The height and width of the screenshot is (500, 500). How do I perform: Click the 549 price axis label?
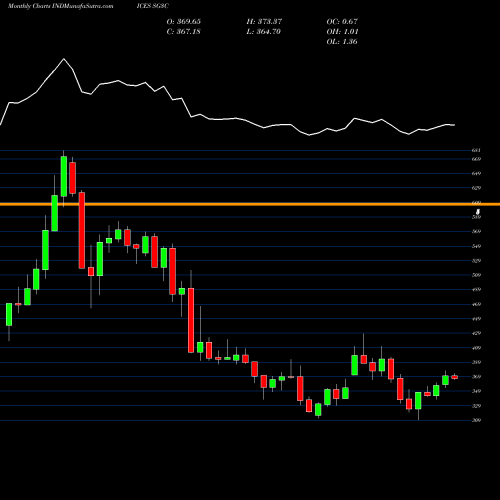(476, 246)
